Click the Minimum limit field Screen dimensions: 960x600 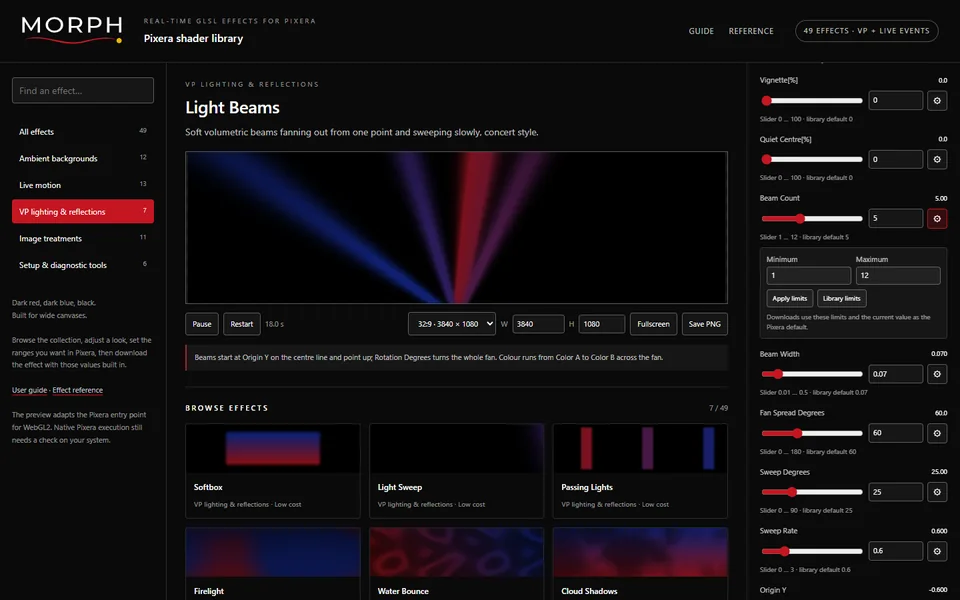pyautogui.click(x=808, y=276)
